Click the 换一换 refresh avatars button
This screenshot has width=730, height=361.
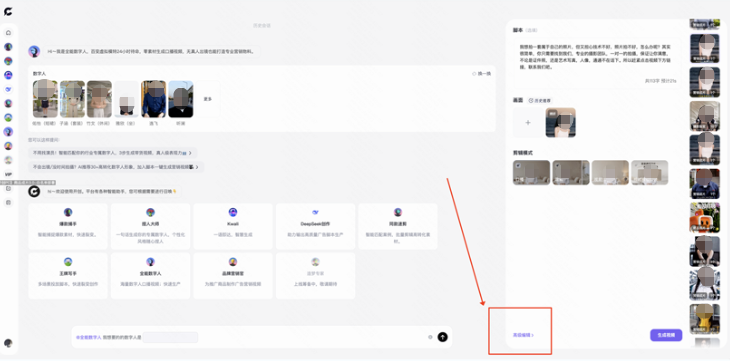tap(481, 74)
